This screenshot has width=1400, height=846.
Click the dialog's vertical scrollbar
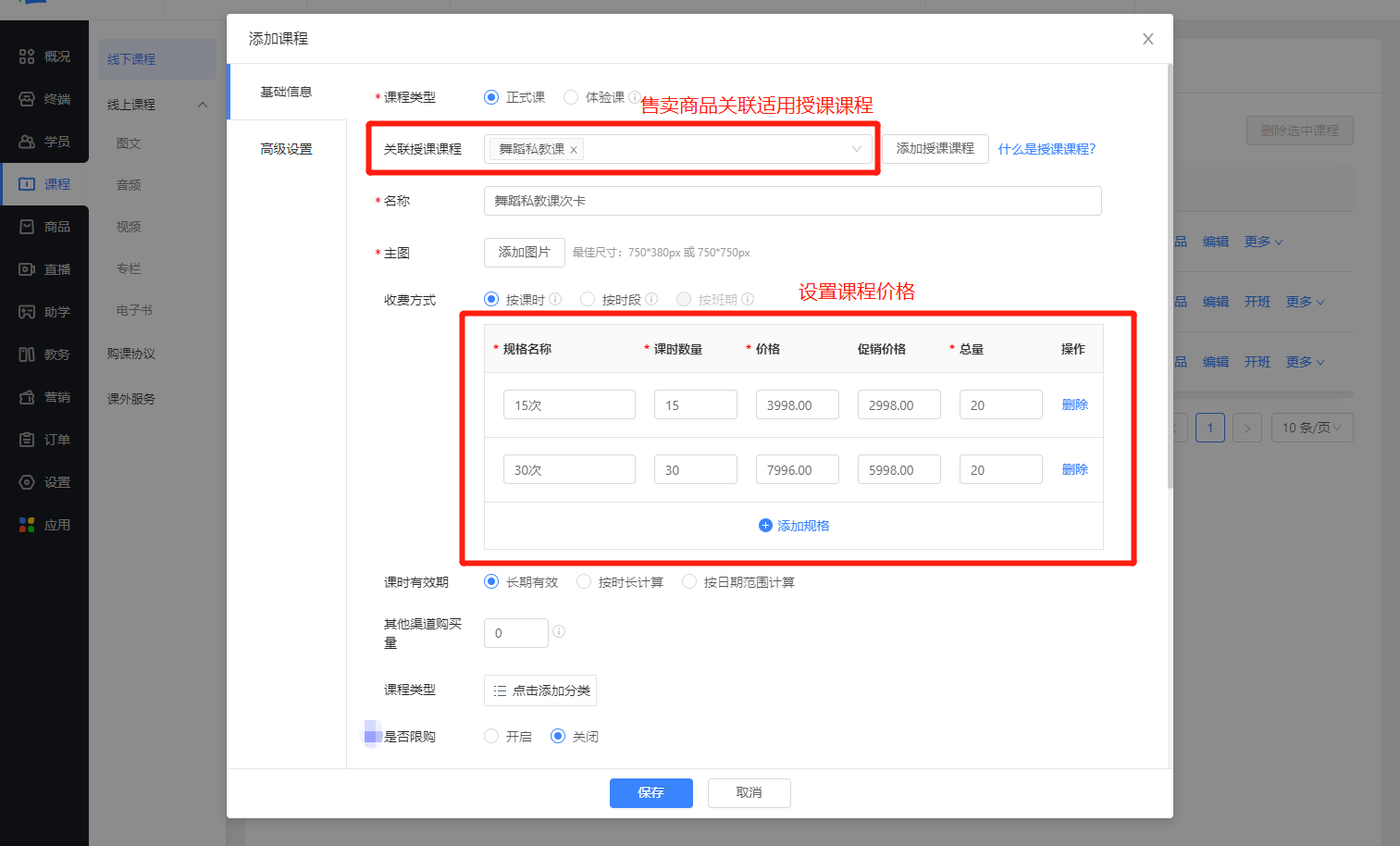1171,276
